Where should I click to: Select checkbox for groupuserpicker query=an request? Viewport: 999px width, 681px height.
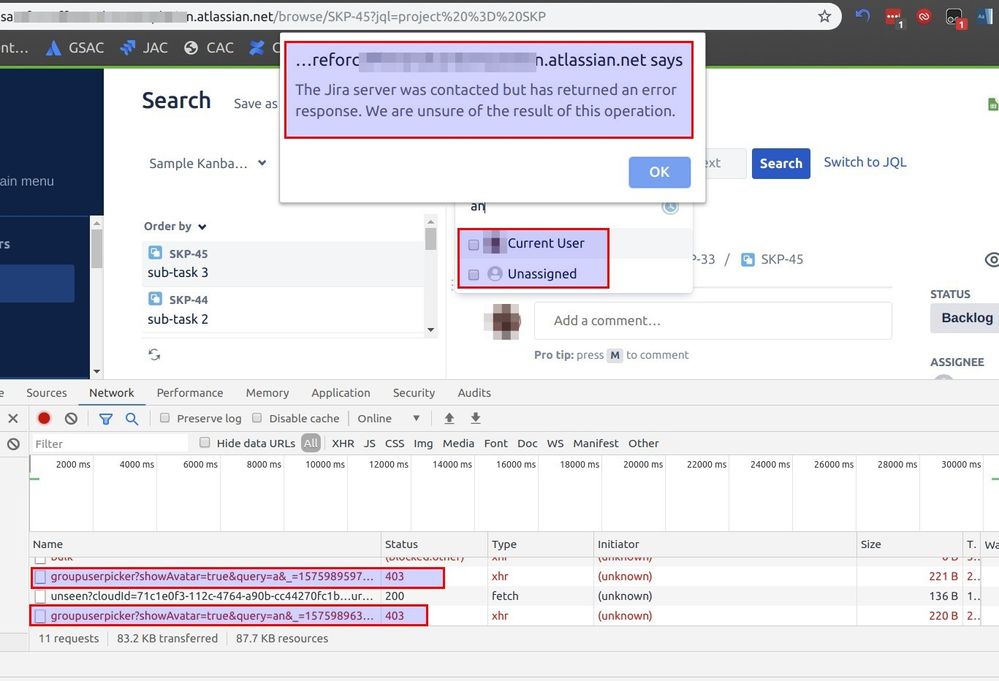40,616
